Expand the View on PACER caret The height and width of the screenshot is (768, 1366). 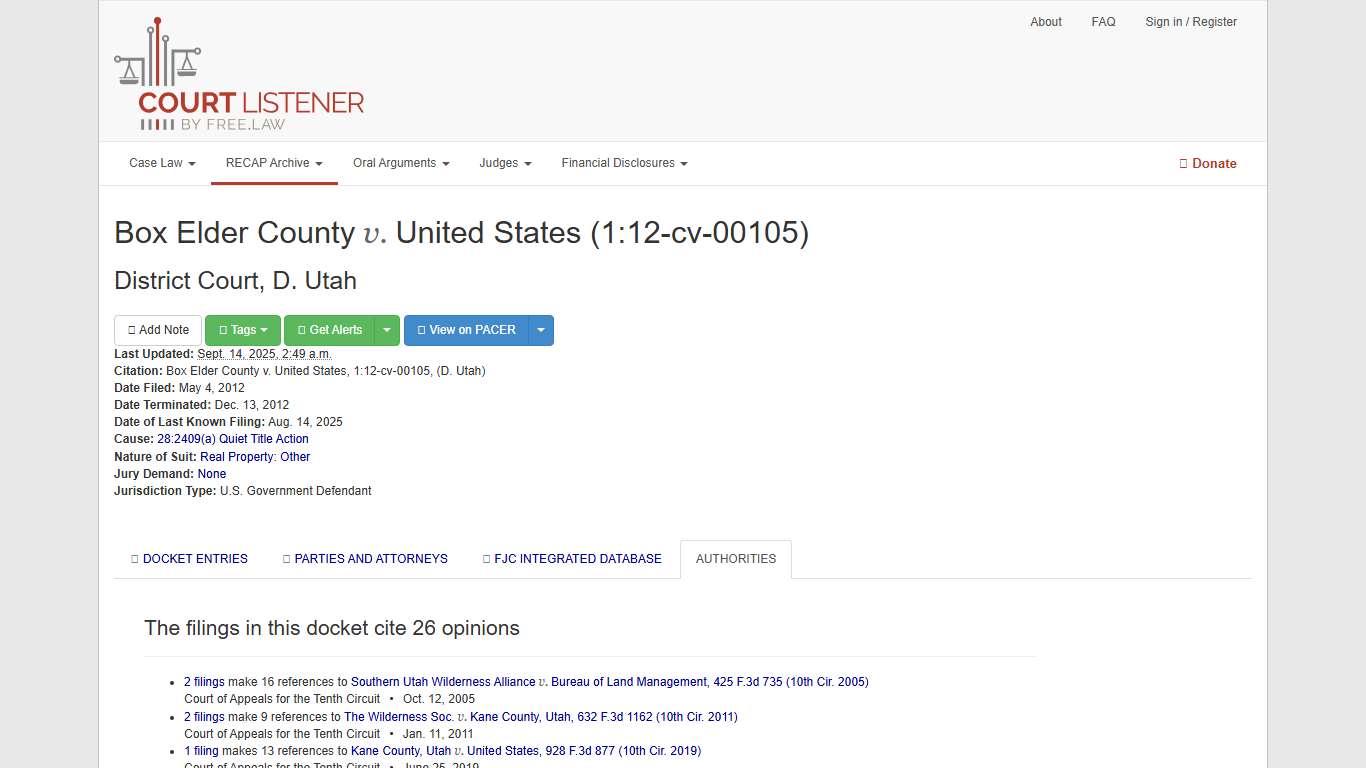click(x=541, y=330)
